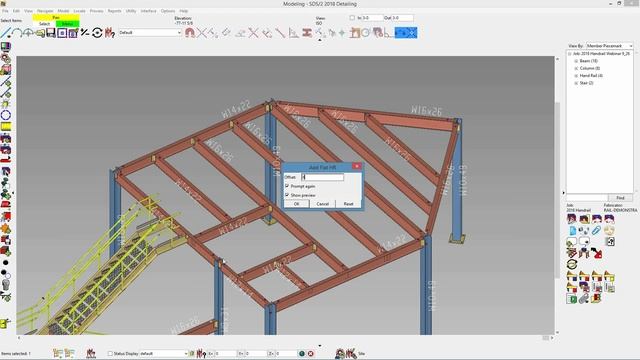Click the circular rotate arrows toolbar icon

coord(97,33)
